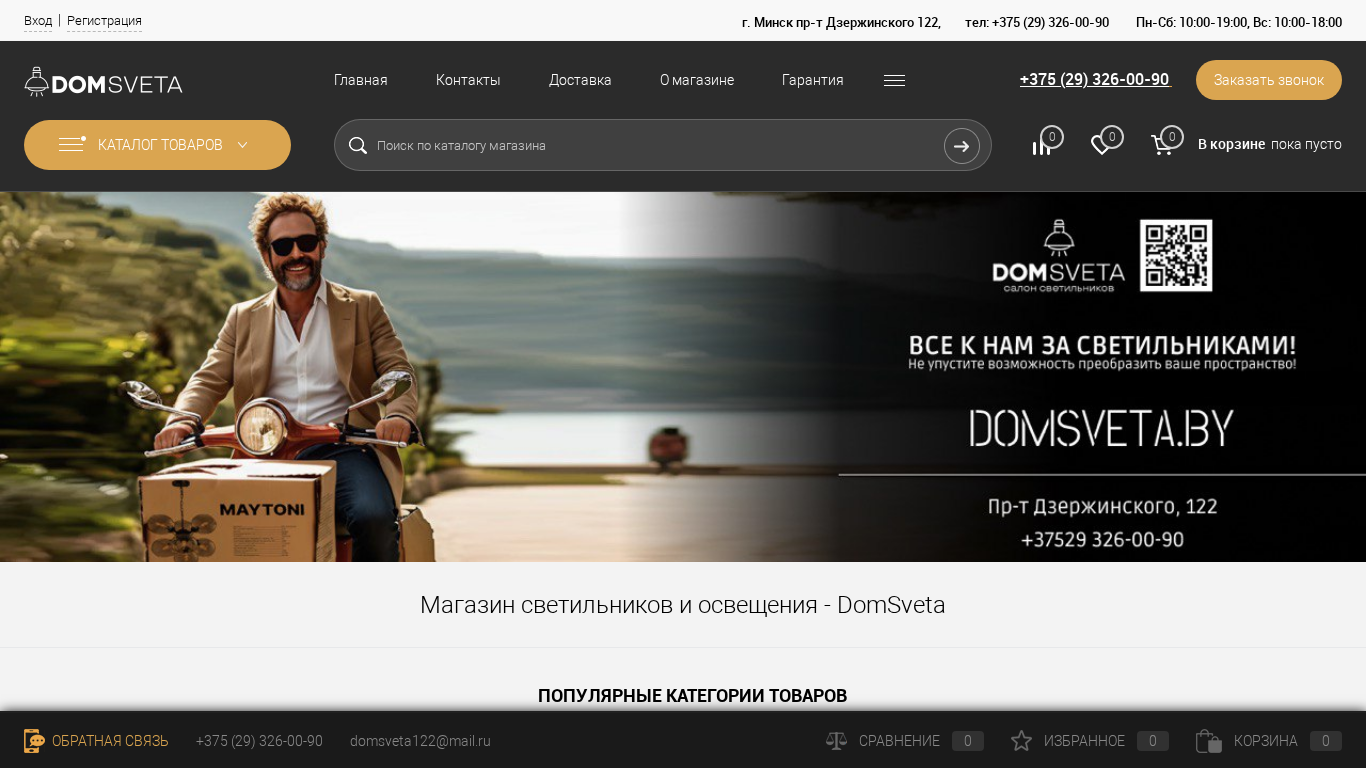Click the top bar 'тел: +375 (29) 326-00-90' text
Screen dimensions: 1366x768
(x=1037, y=22)
